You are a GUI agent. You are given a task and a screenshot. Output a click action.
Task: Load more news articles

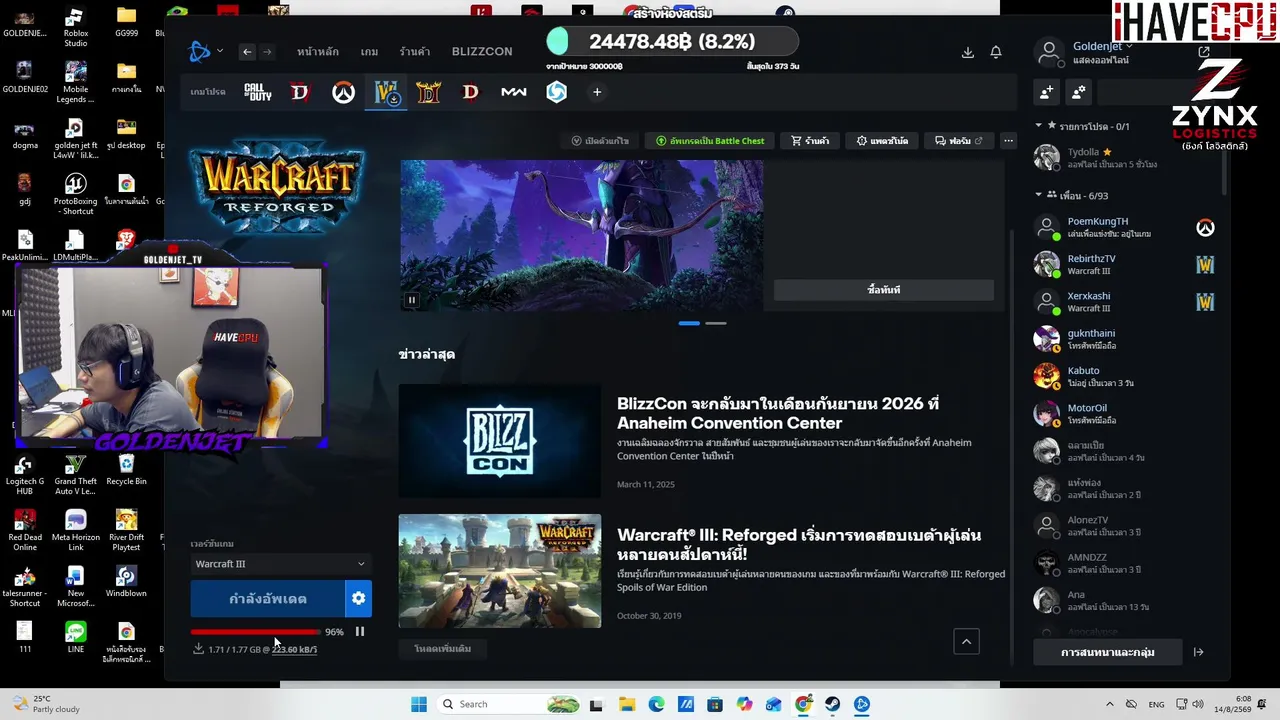[443, 649]
